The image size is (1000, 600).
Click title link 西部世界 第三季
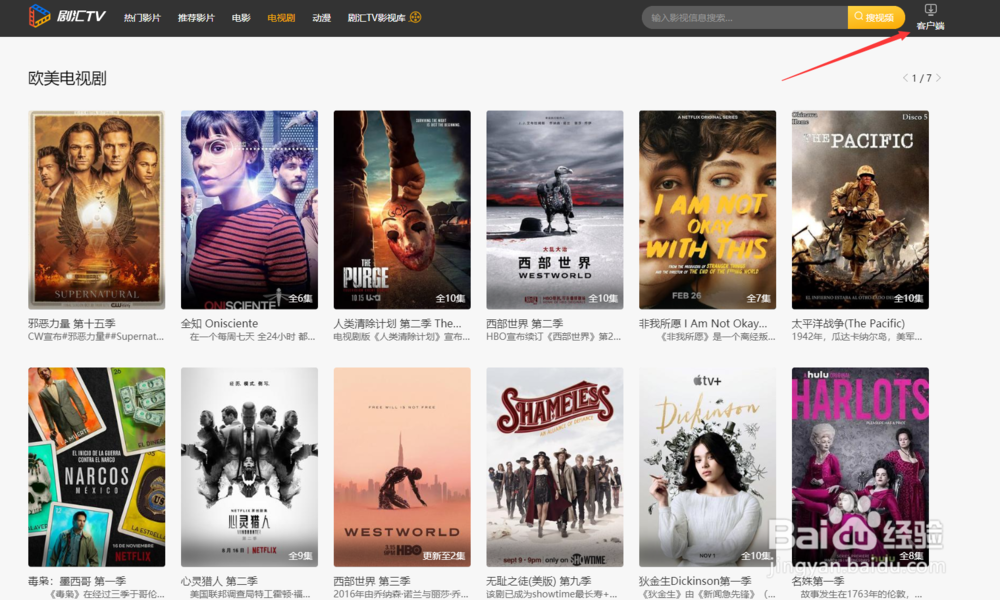[x=372, y=581]
